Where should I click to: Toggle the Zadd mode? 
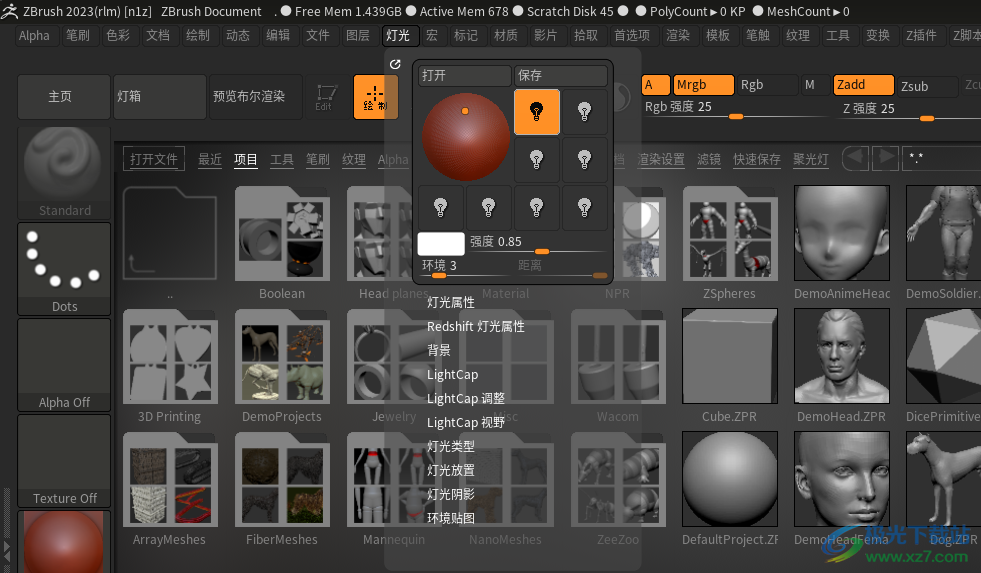[863, 85]
